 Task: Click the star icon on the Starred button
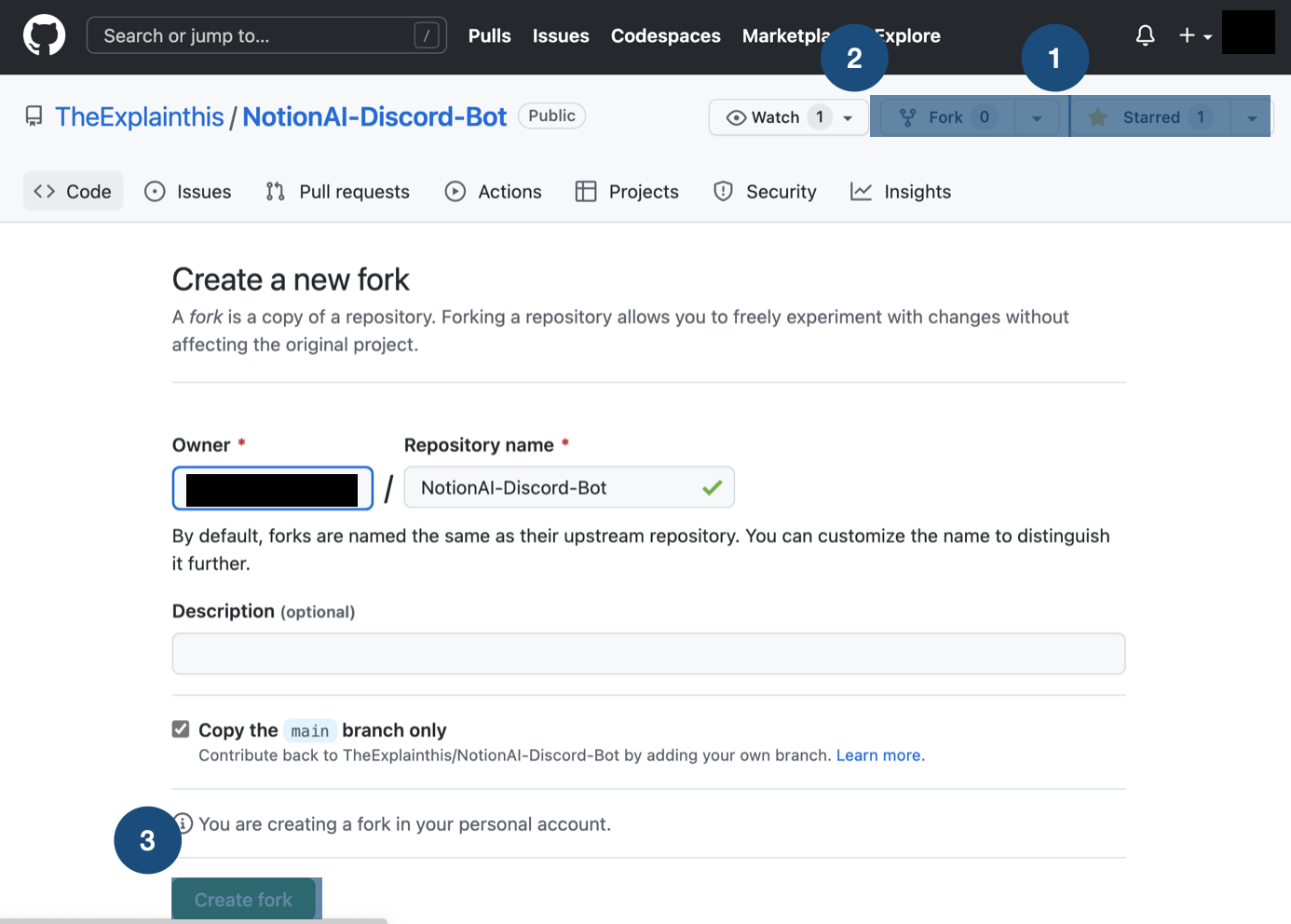[x=1097, y=116]
